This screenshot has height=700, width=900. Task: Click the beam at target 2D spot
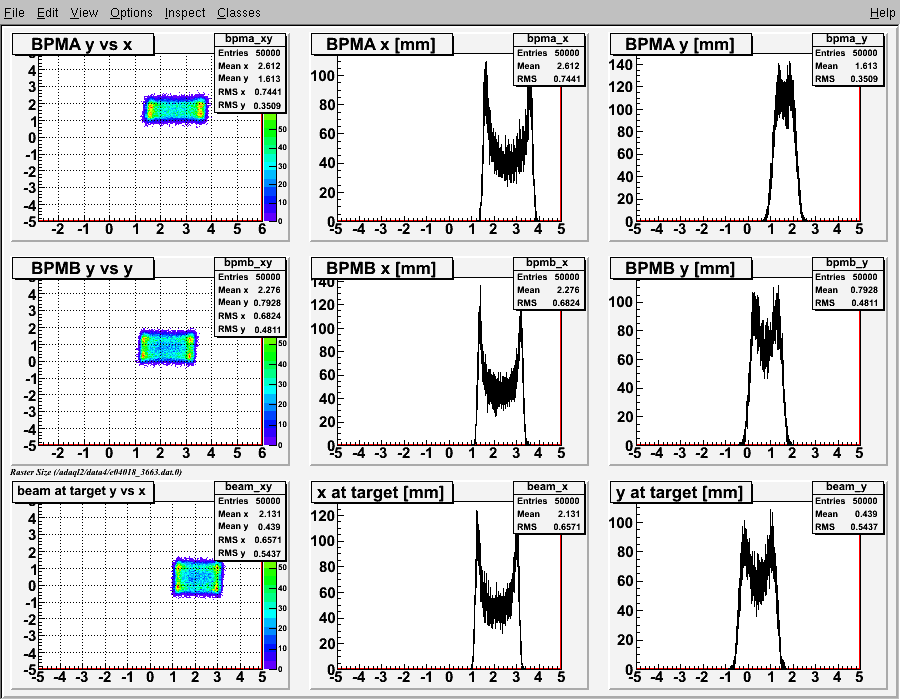click(x=197, y=577)
